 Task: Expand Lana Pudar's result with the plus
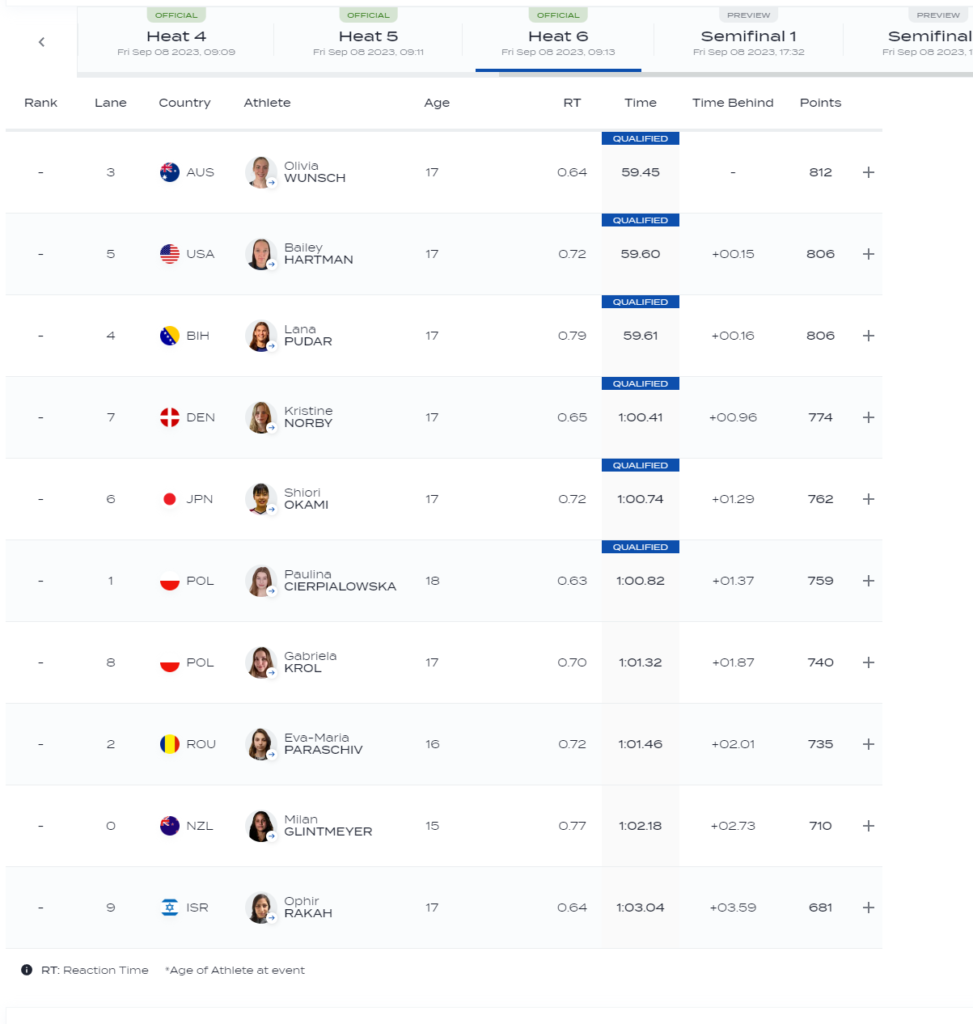pos(868,336)
